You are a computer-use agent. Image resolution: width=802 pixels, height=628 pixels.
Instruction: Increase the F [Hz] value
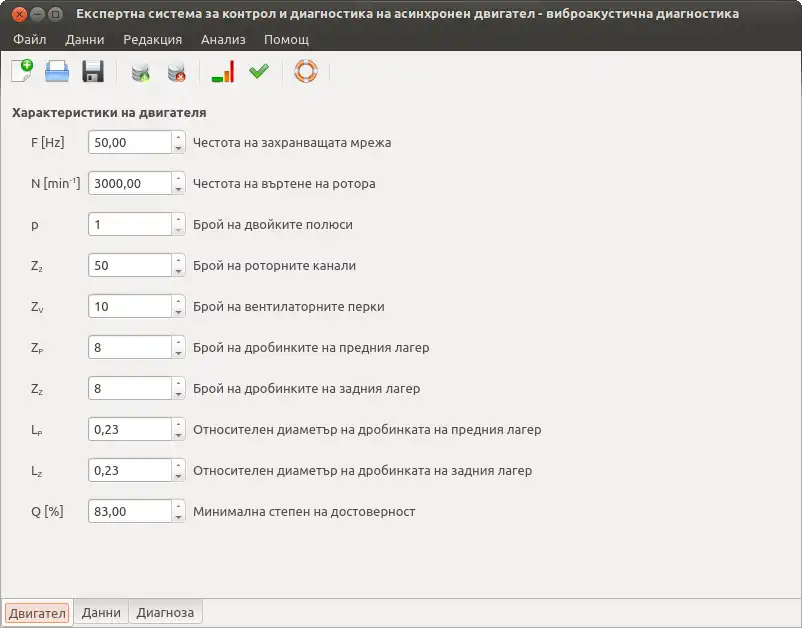(x=178, y=137)
